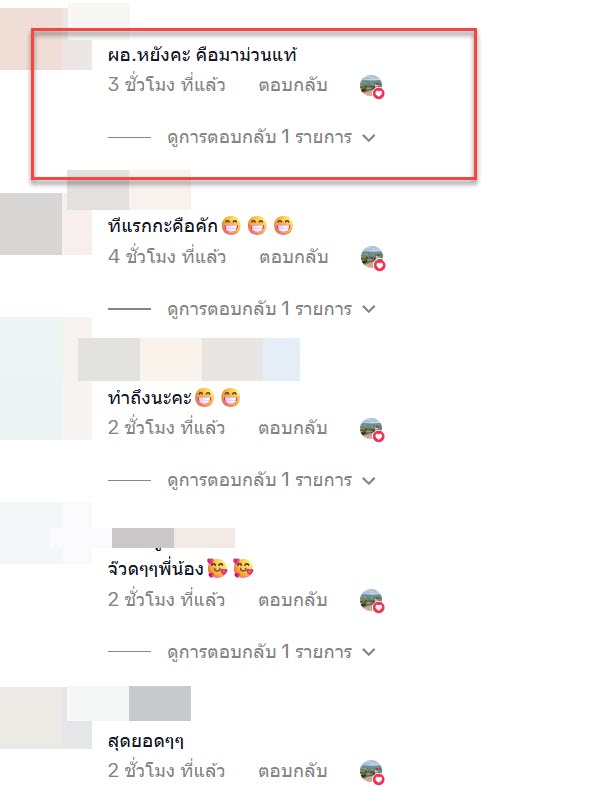Open blurred username above ทีแรกกะคือคัก comment
The image size is (614, 793).
(129, 190)
